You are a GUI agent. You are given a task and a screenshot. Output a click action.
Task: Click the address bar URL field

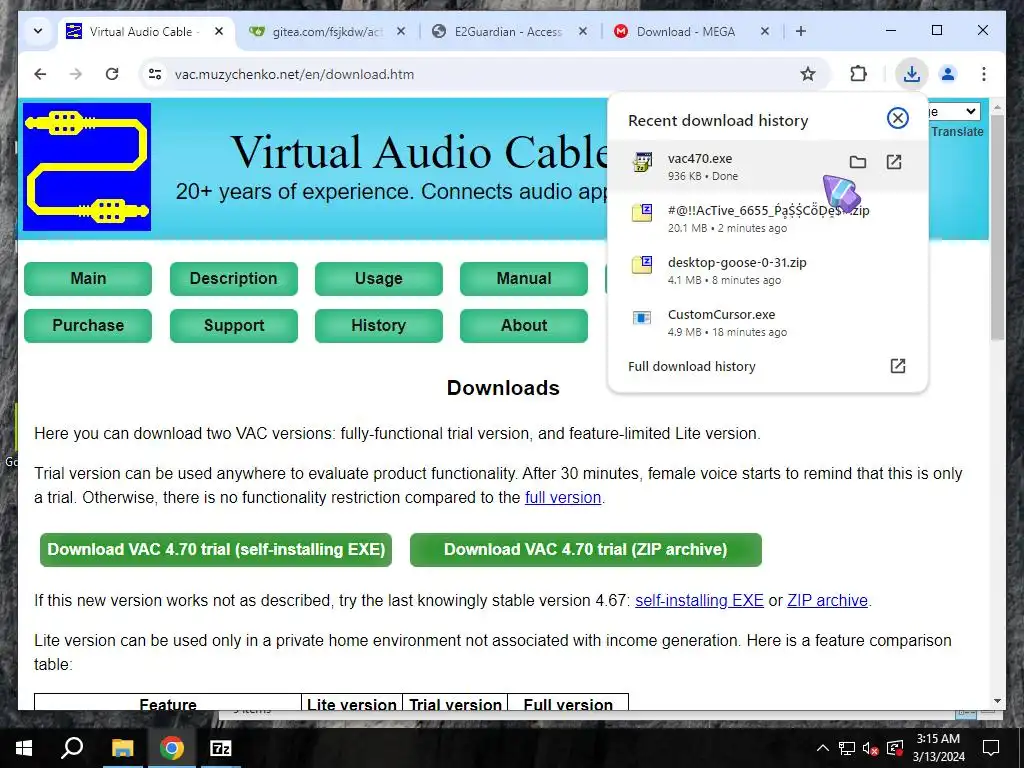(x=483, y=74)
